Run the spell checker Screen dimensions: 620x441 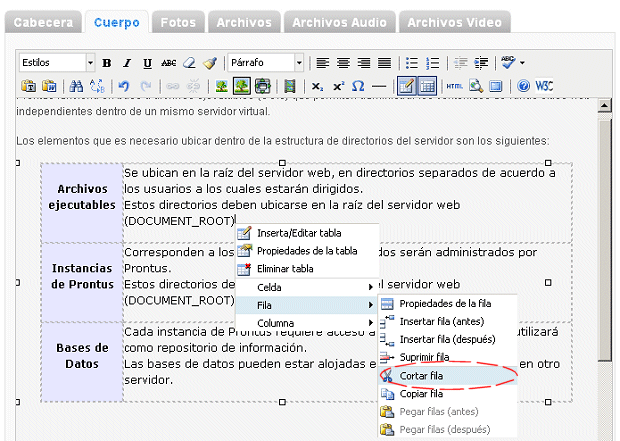pyautogui.click(x=508, y=62)
